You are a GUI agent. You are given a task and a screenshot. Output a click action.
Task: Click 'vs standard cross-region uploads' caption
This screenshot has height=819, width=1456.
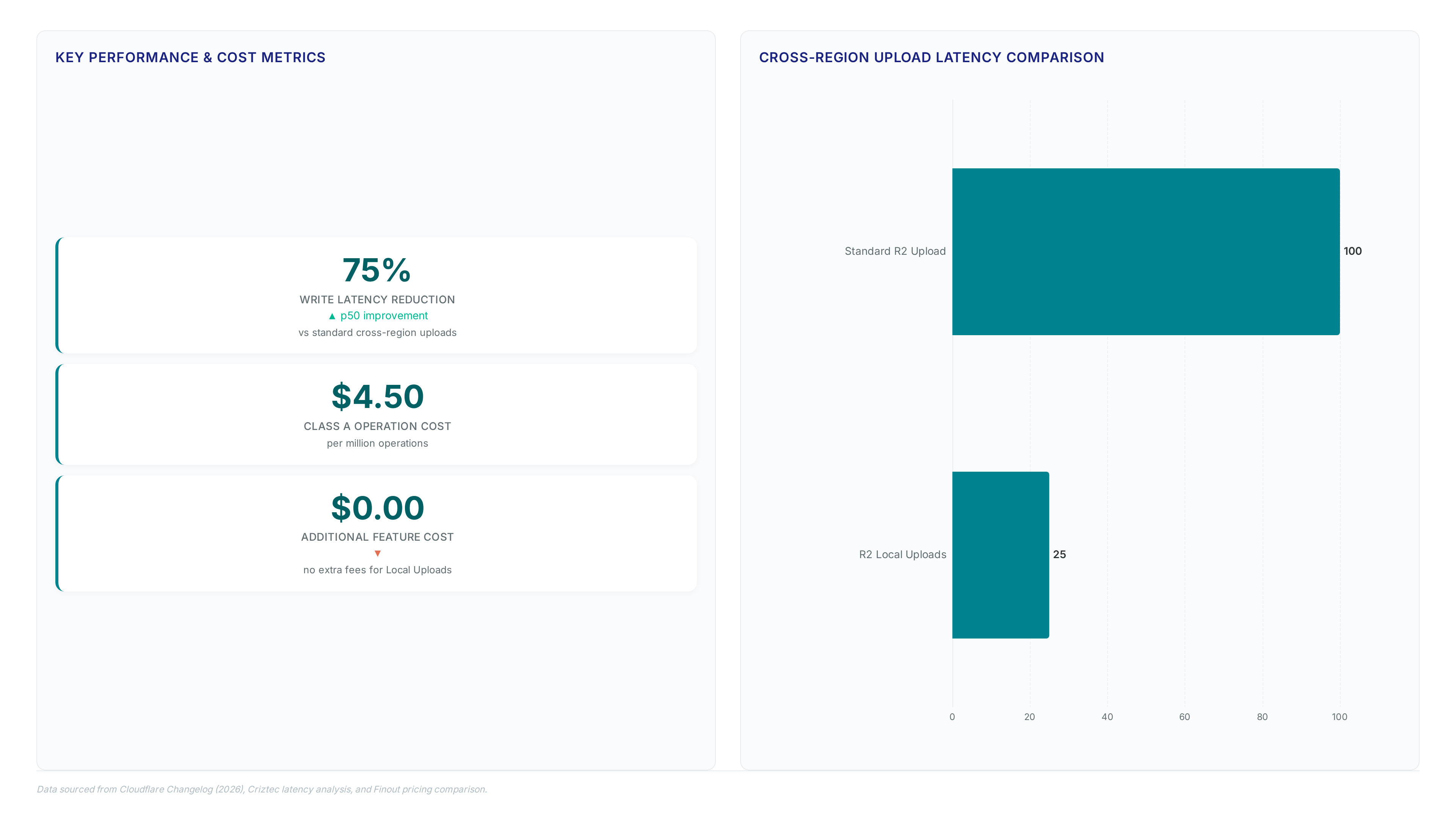click(x=378, y=333)
